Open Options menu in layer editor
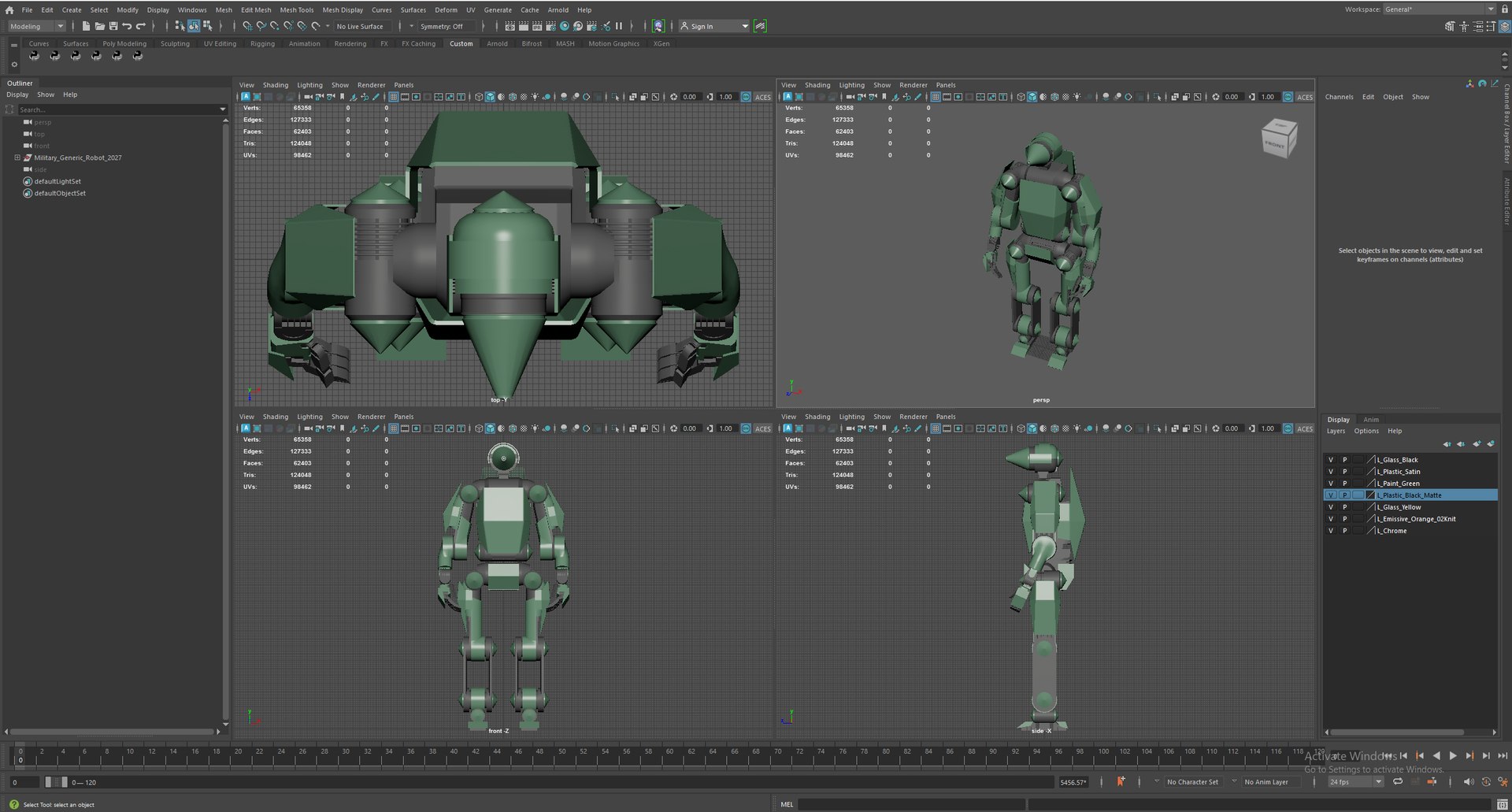 pyautogui.click(x=1366, y=431)
